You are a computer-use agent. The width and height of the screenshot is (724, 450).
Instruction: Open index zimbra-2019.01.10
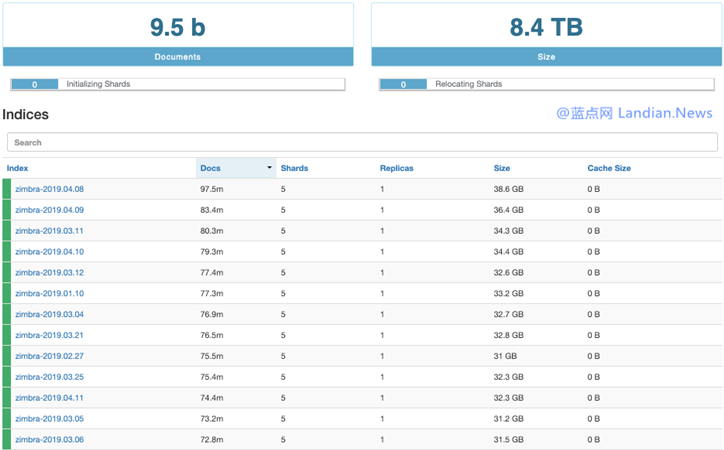49,294
